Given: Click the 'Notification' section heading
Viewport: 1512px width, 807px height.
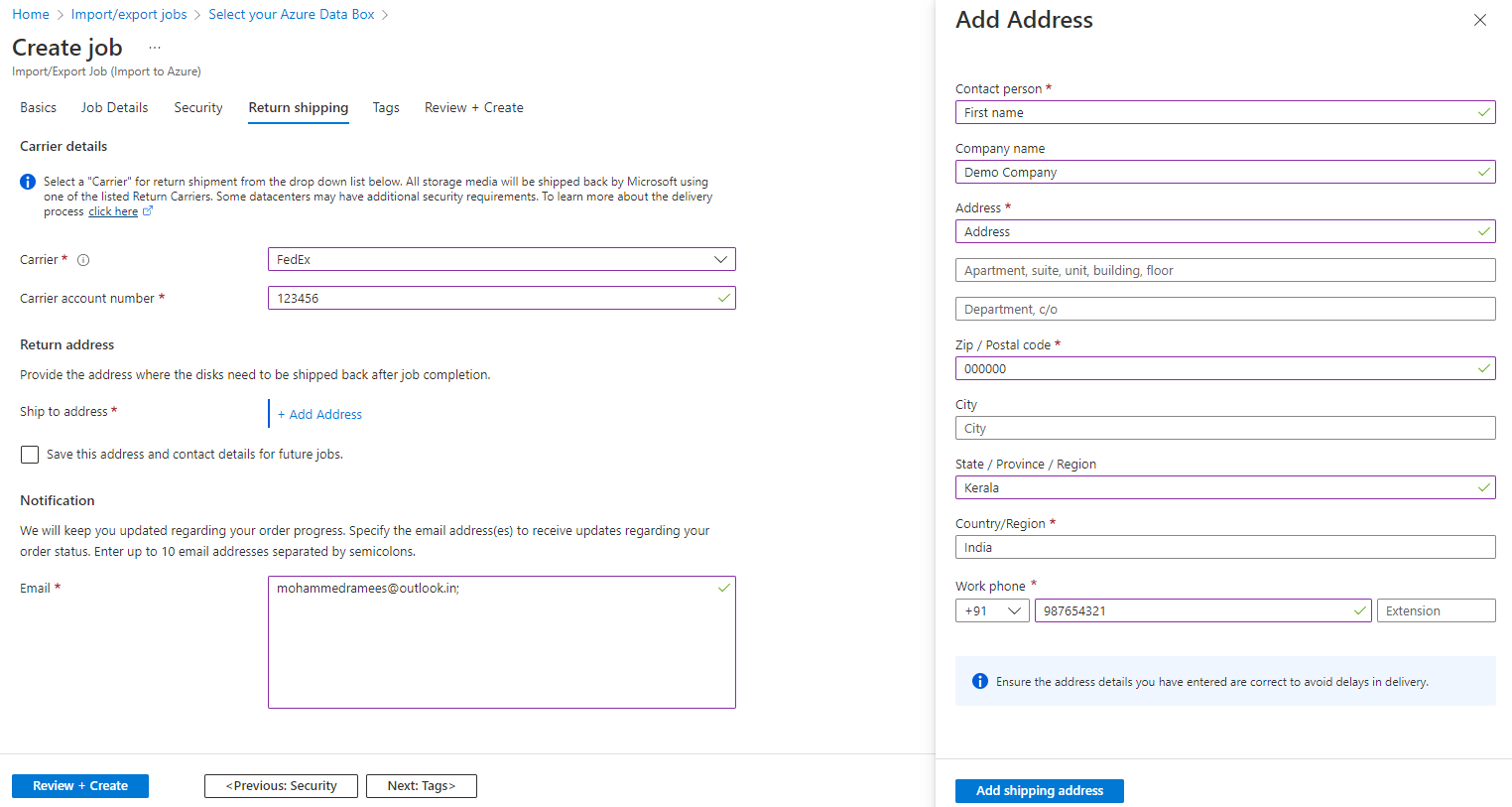Looking at the screenshot, I should 58,500.
